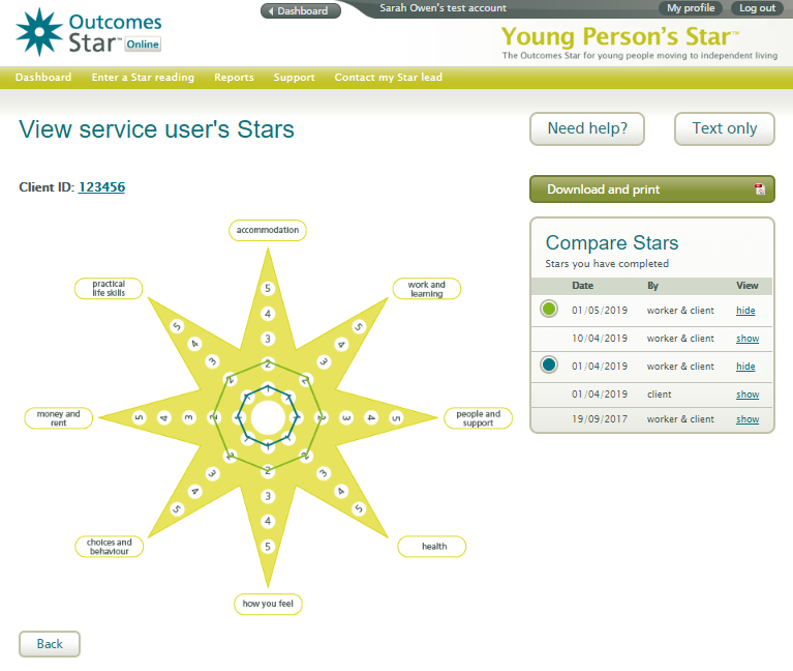Click the choices and behaviour label
793x671 pixels.
109,547
